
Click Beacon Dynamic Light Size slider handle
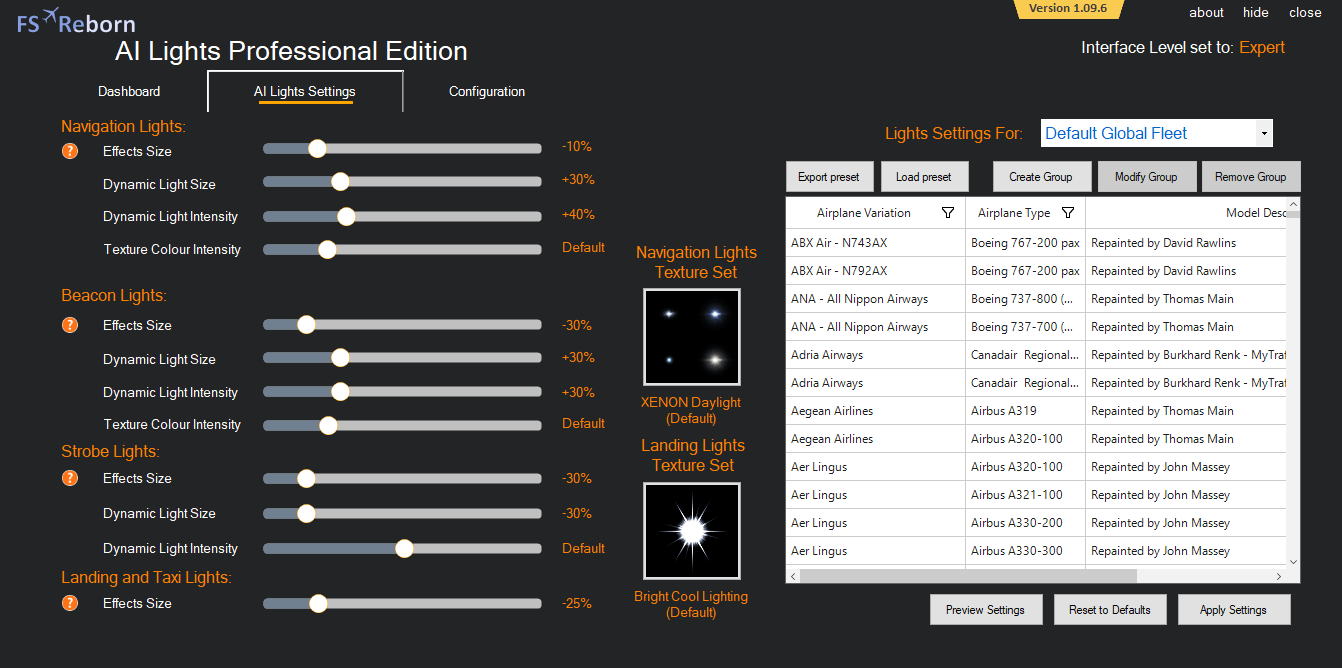point(340,357)
